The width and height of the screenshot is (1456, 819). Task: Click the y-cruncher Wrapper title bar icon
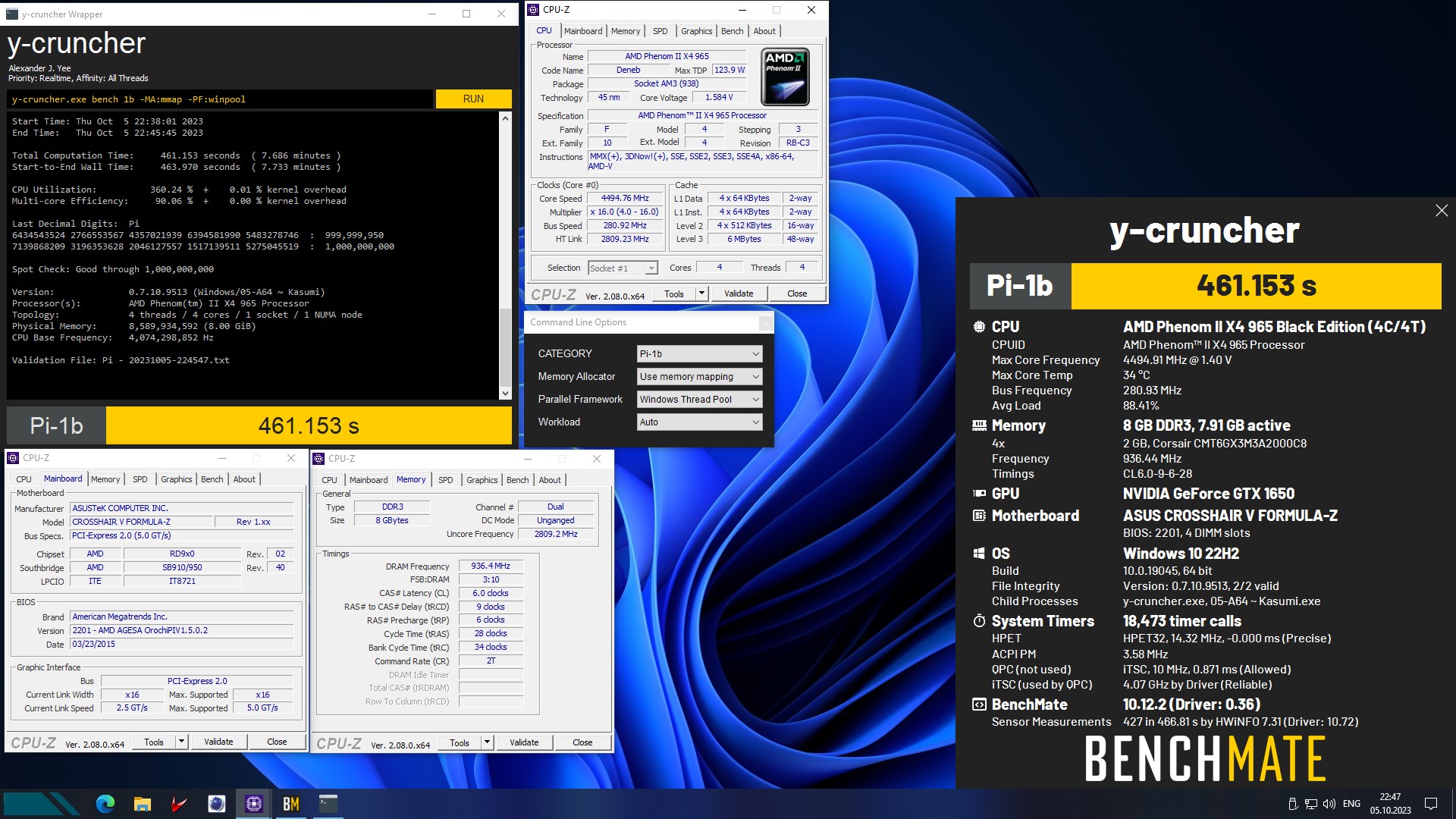12,14
